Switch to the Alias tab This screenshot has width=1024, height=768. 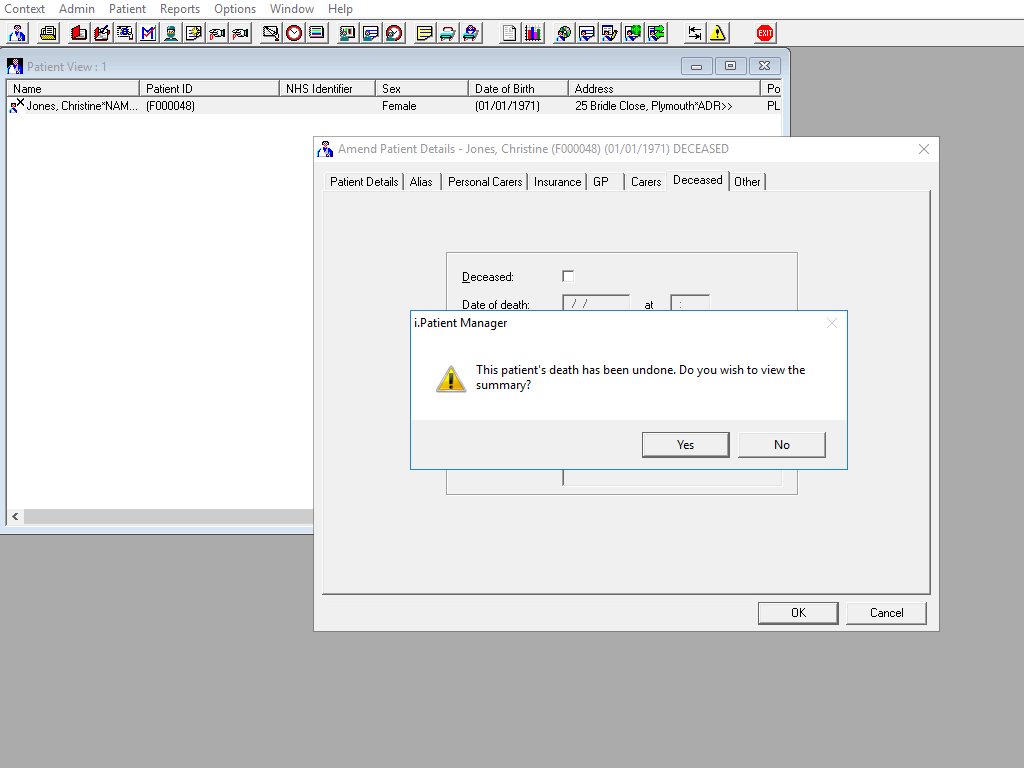[421, 182]
